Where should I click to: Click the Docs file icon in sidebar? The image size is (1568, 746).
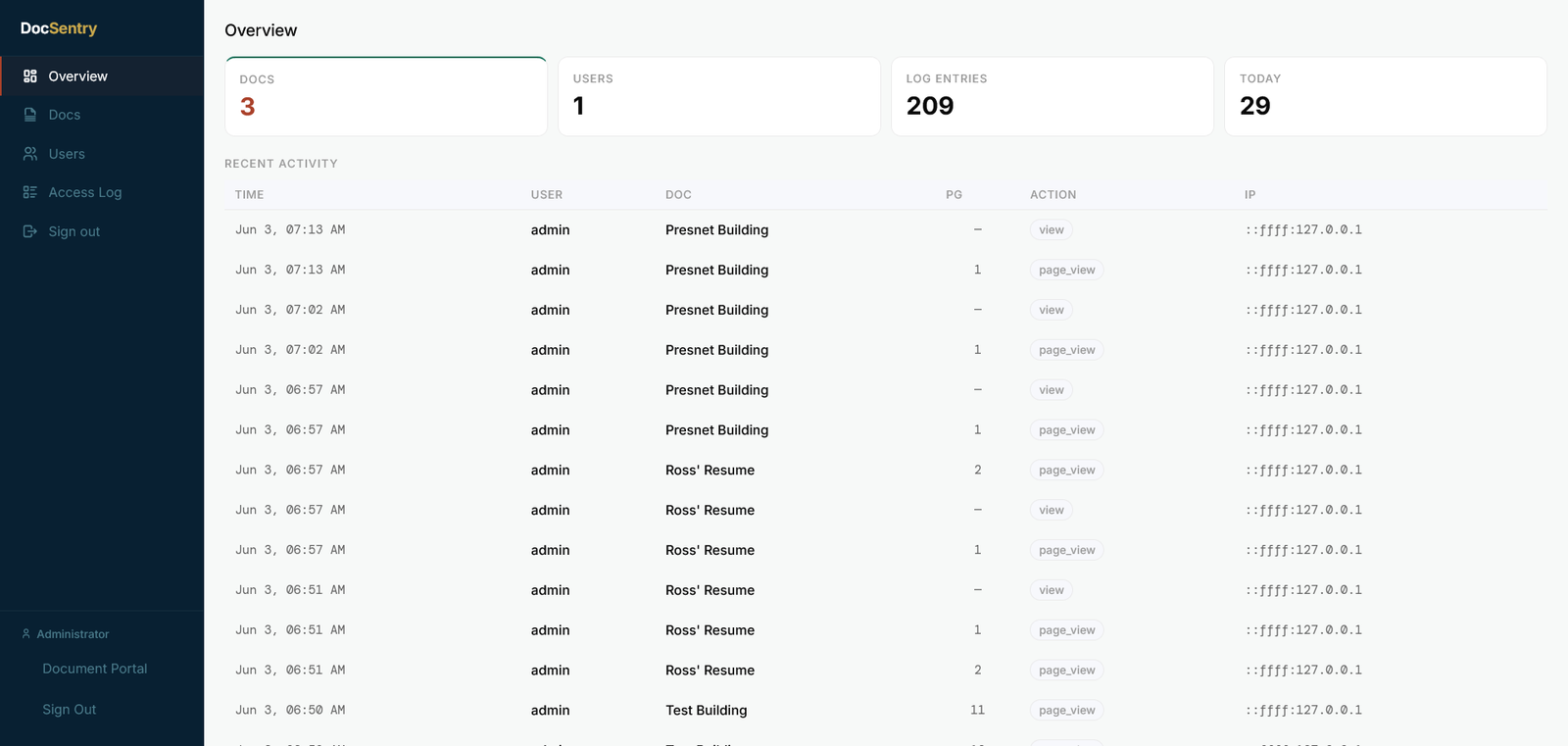coord(30,115)
